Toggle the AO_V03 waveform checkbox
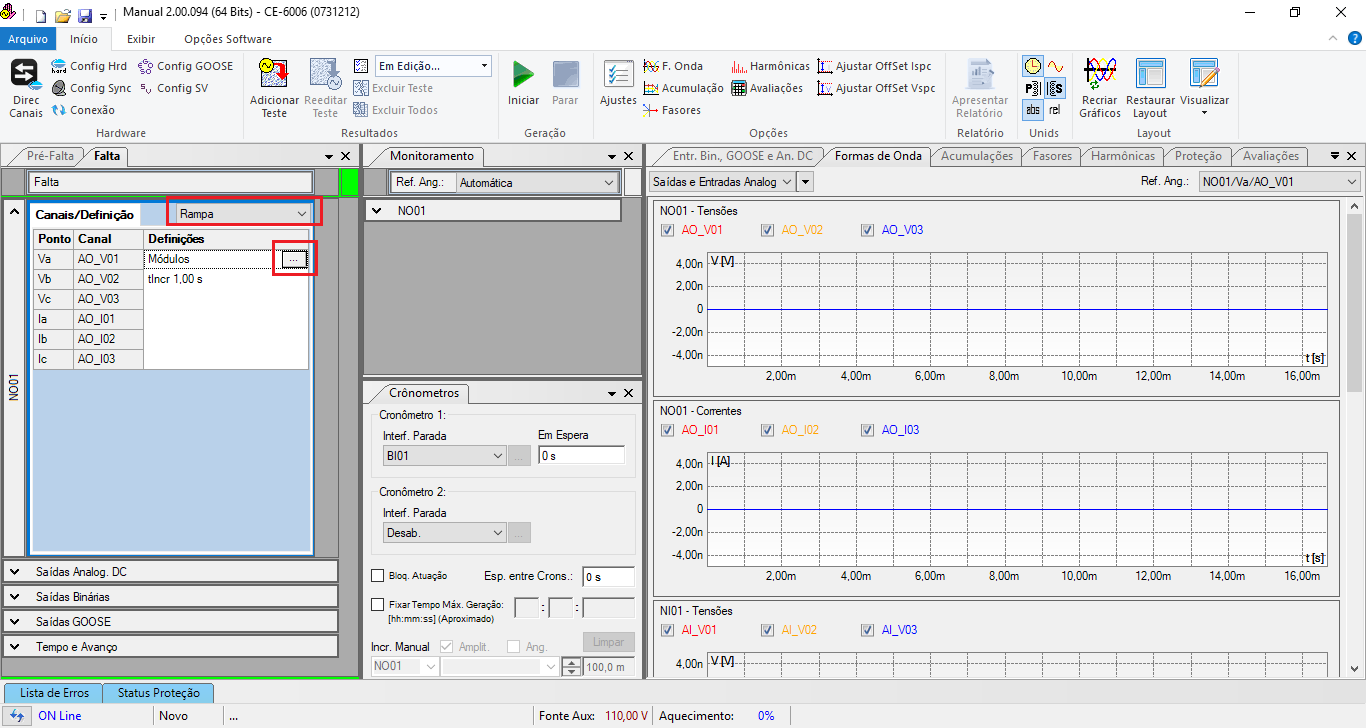Image resolution: width=1366 pixels, height=728 pixels. click(x=868, y=230)
